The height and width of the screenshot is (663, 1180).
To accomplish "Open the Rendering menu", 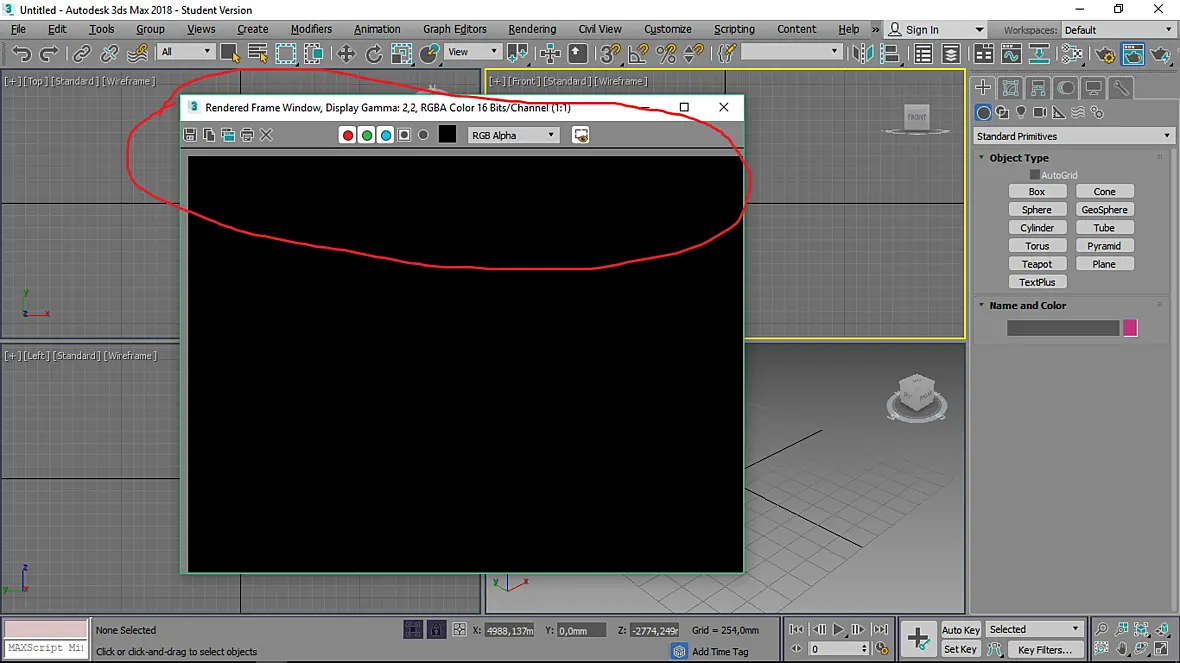I will coord(532,29).
